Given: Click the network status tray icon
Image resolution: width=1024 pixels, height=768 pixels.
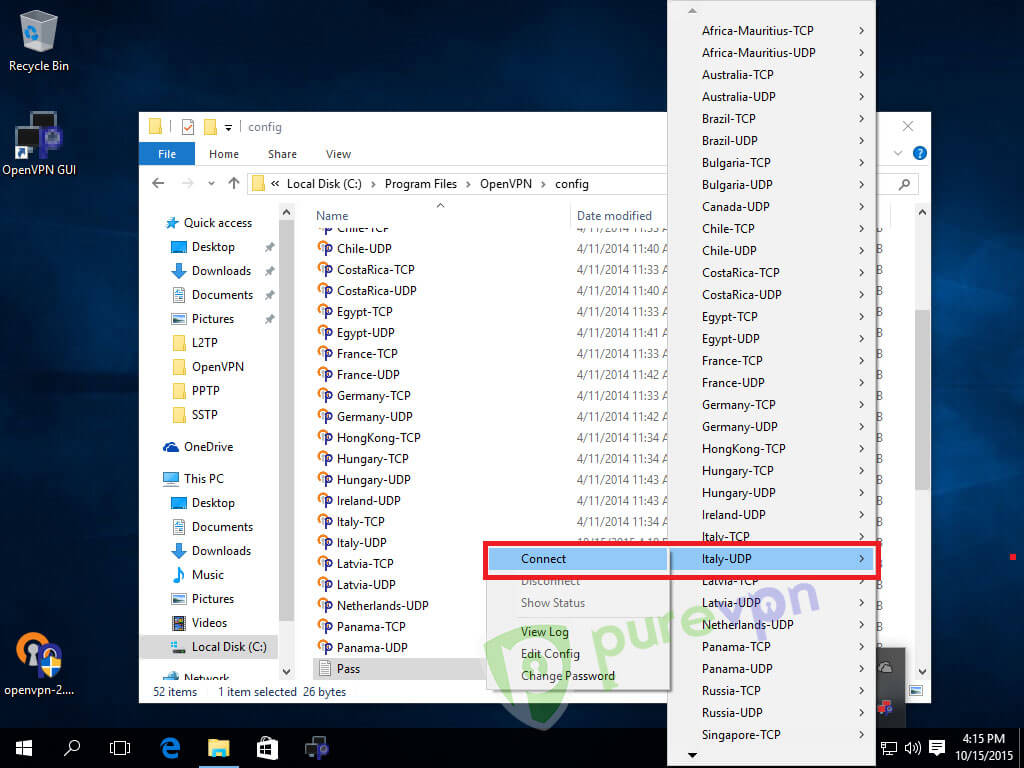Looking at the screenshot, I should click(x=889, y=748).
